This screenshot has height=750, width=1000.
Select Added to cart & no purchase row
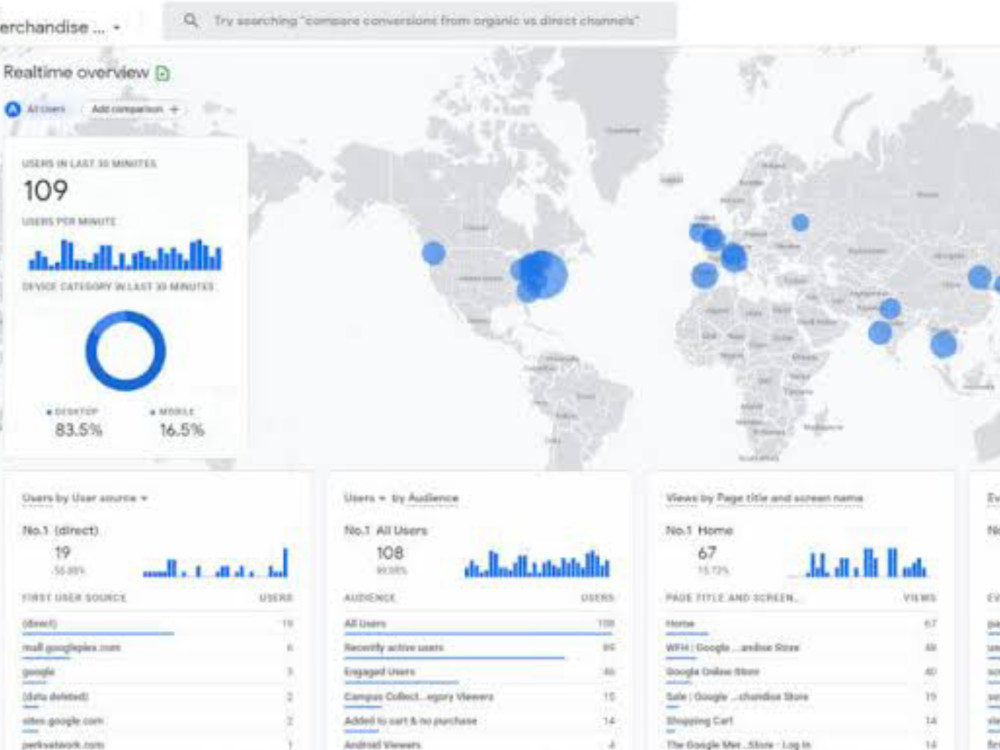[x=479, y=721]
